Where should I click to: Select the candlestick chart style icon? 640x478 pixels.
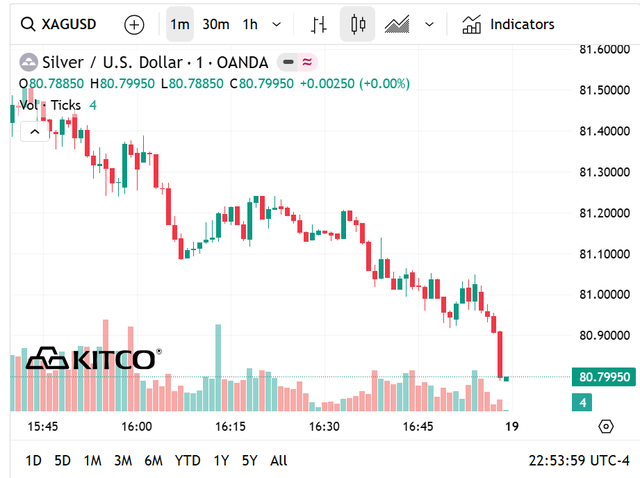click(x=359, y=24)
